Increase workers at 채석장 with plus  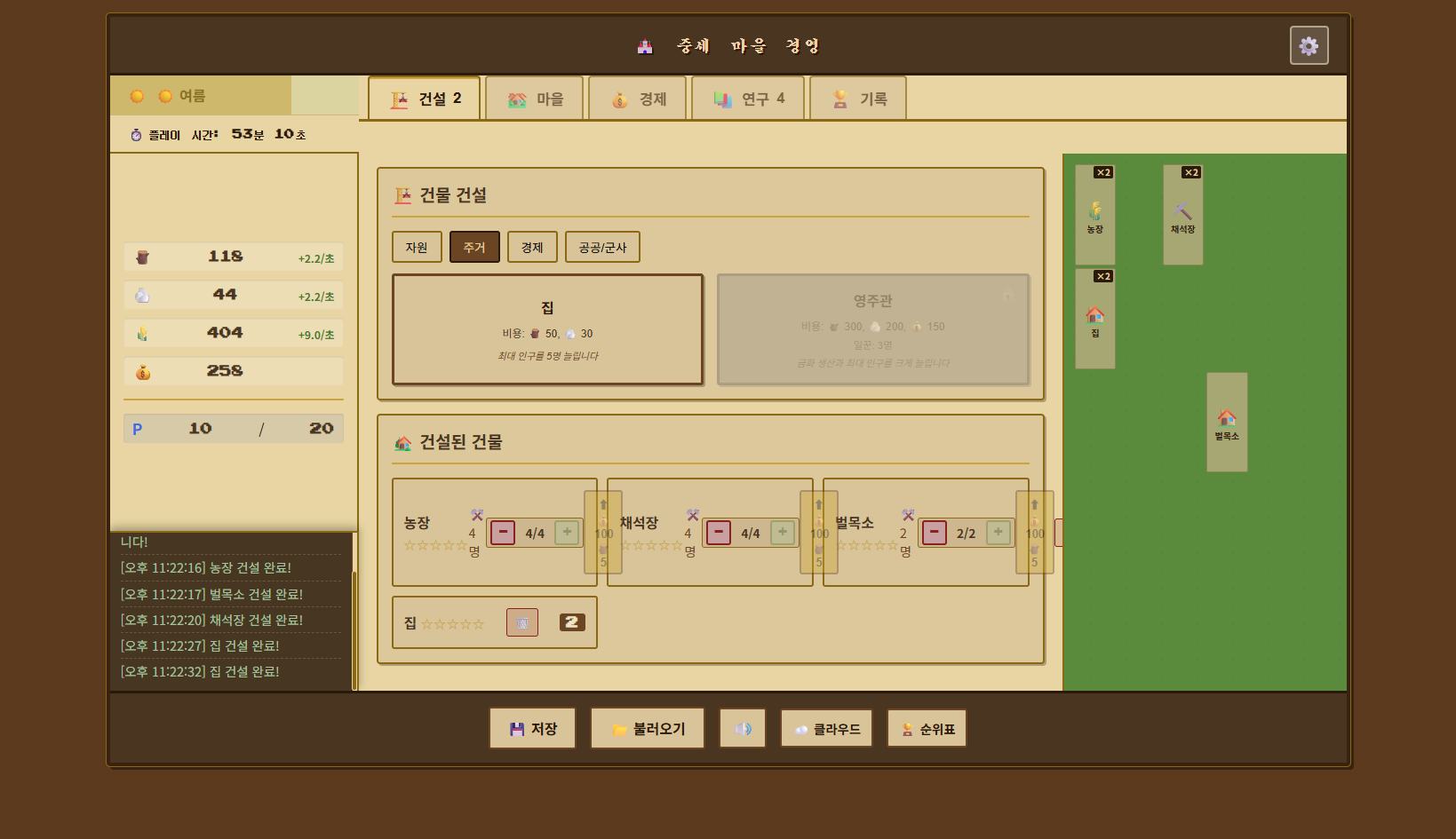point(783,533)
